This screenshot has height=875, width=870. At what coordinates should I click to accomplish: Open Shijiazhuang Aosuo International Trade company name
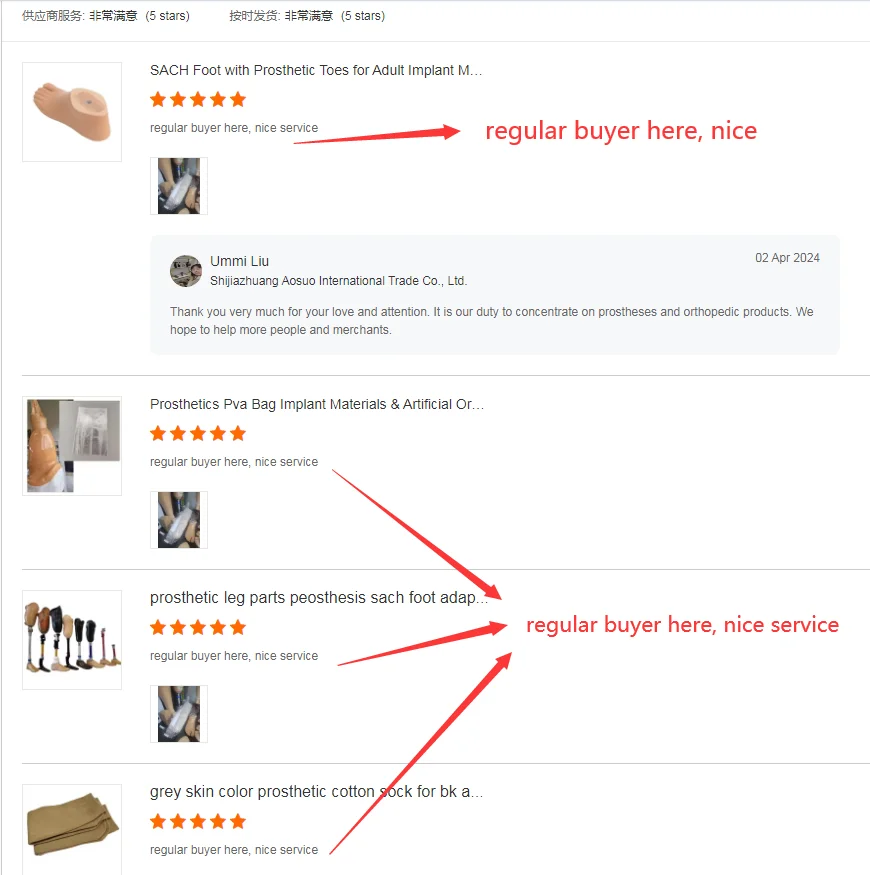click(338, 281)
